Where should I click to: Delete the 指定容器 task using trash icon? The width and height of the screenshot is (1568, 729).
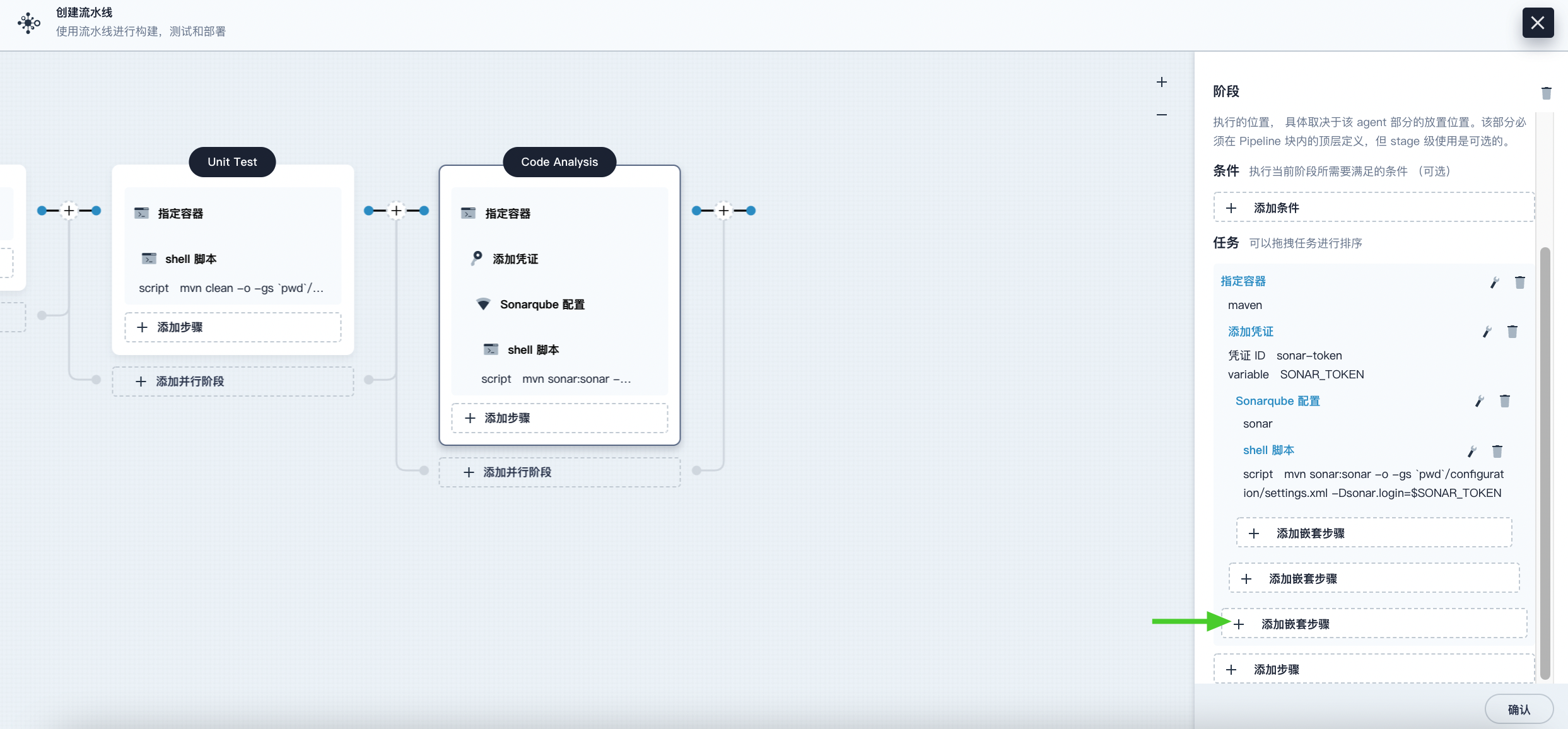tap(1520, 282)
